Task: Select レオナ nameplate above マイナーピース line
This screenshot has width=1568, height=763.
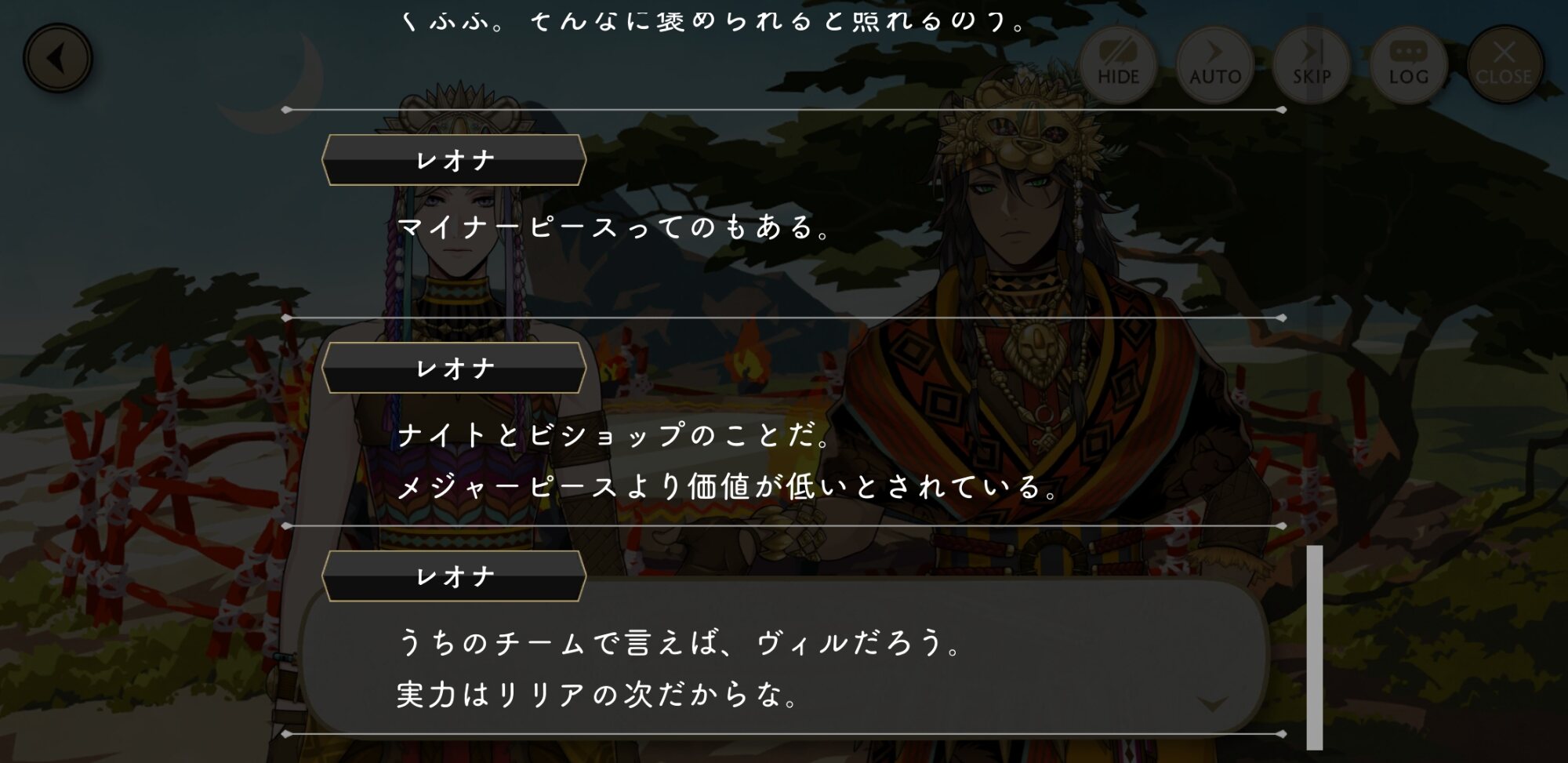Action: click(x=454, y=160)
